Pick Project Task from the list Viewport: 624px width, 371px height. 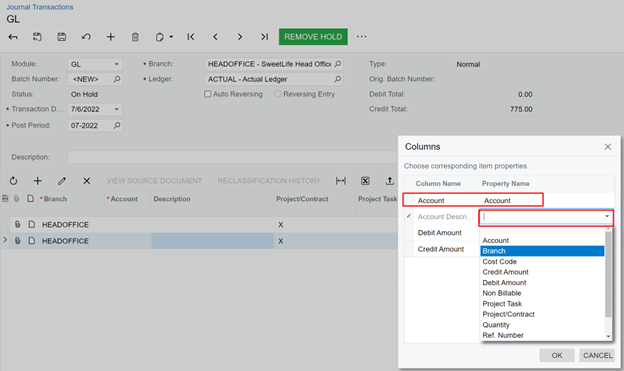(x=542, y=304)
